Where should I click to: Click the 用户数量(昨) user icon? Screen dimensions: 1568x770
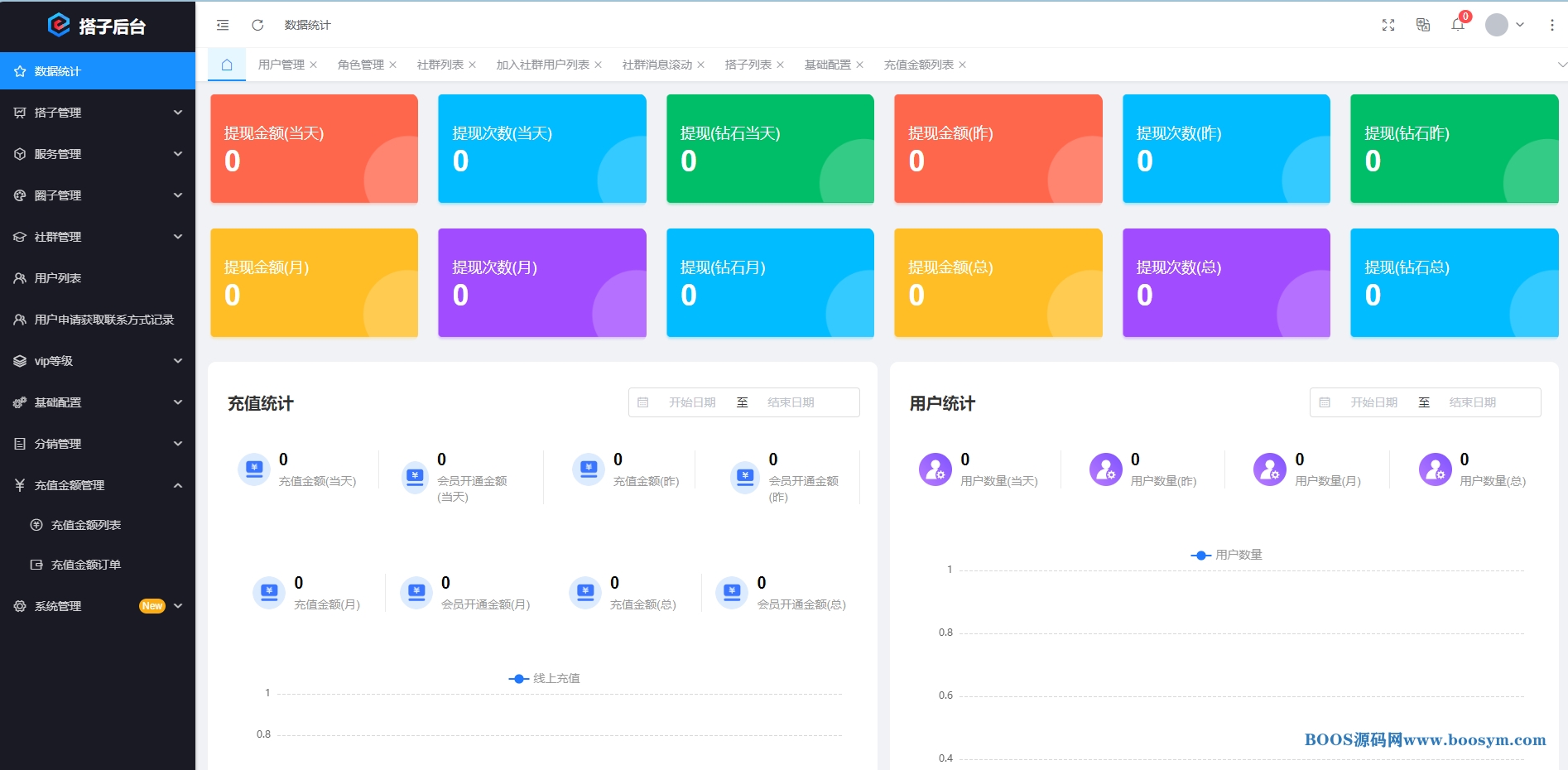tap(1105, 469)
